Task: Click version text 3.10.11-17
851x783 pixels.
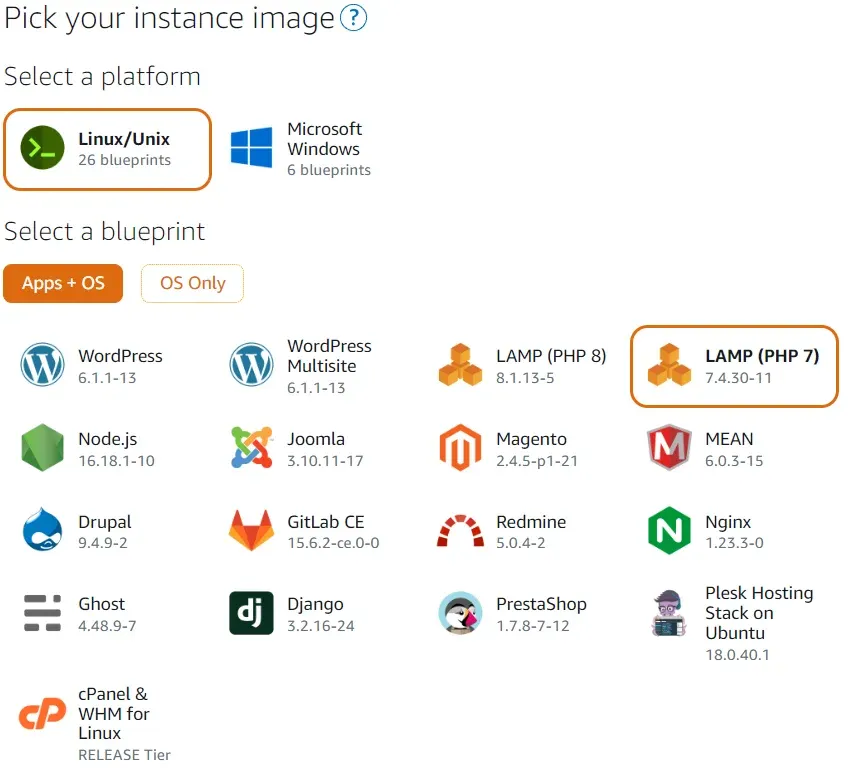Action: pyautogui.click(x=325, y=461)
